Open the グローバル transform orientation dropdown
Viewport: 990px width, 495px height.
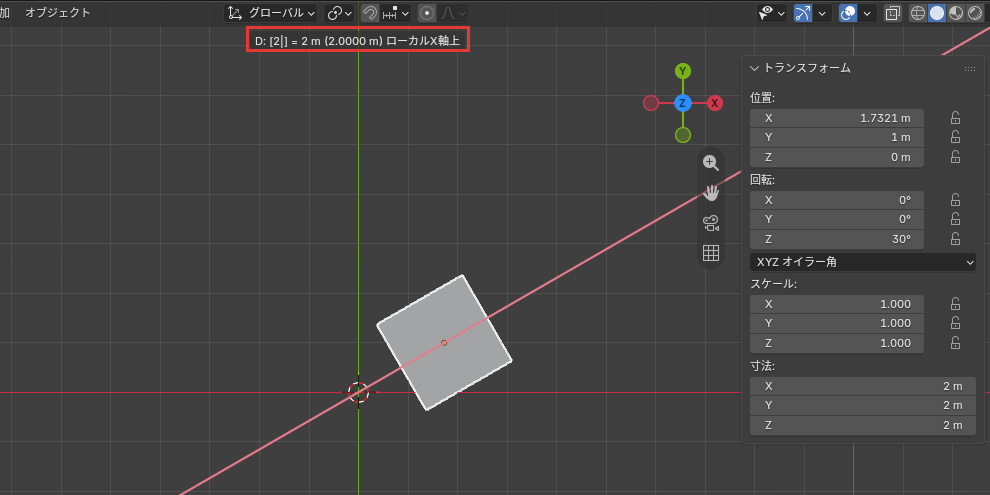point(272,13)
